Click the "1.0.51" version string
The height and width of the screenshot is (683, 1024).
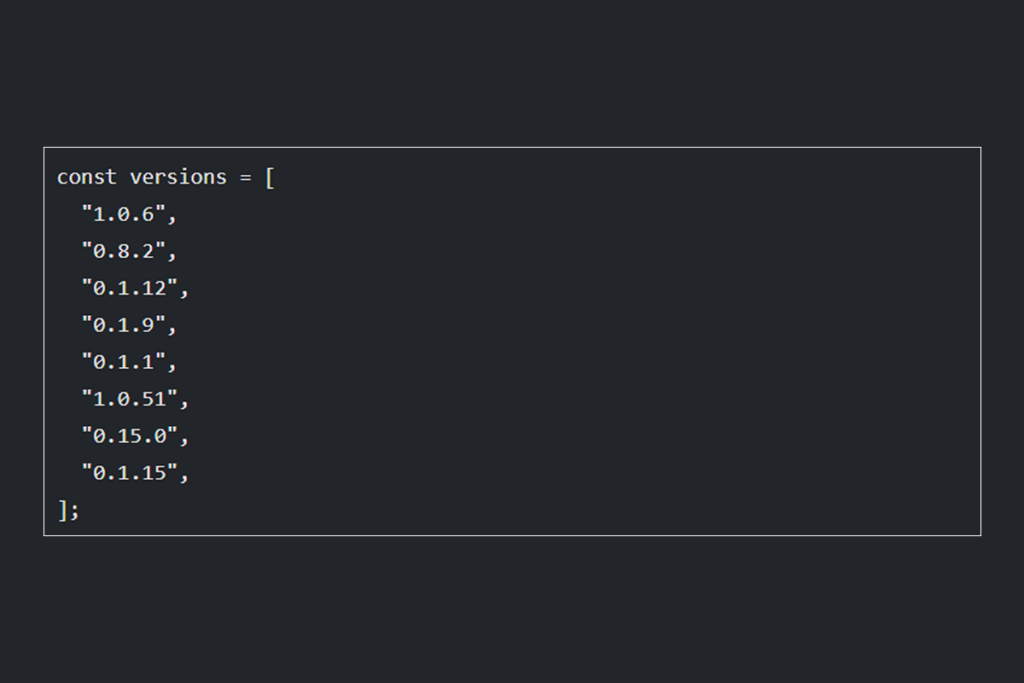[x=128, y=399]
